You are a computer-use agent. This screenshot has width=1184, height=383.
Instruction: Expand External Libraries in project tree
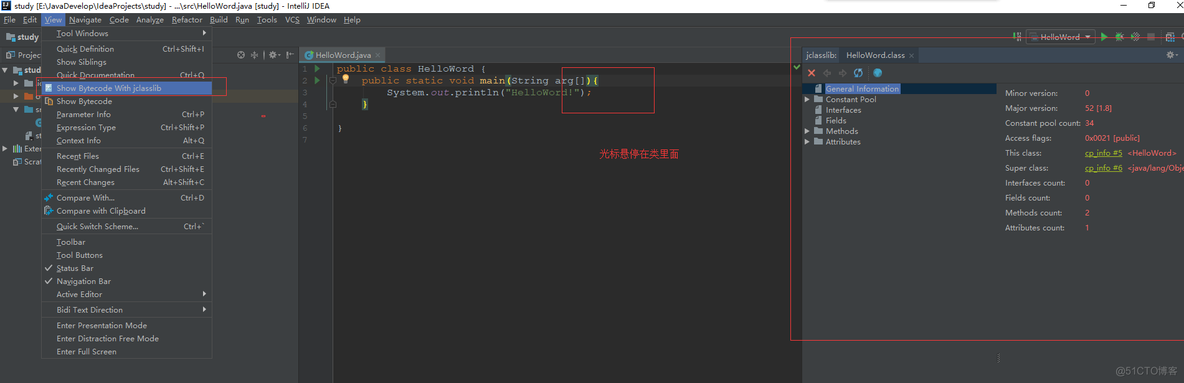(6, 149)
